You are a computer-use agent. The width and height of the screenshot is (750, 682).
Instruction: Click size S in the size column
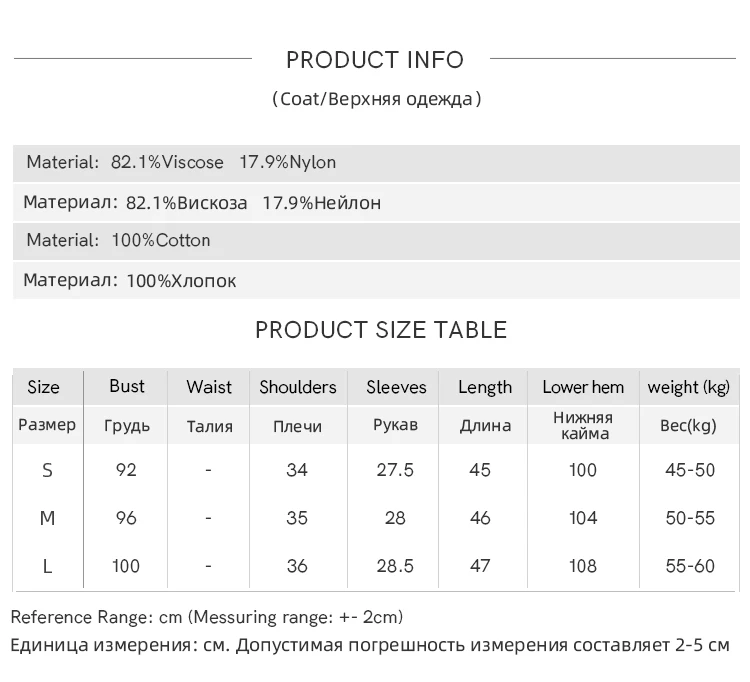47,470
